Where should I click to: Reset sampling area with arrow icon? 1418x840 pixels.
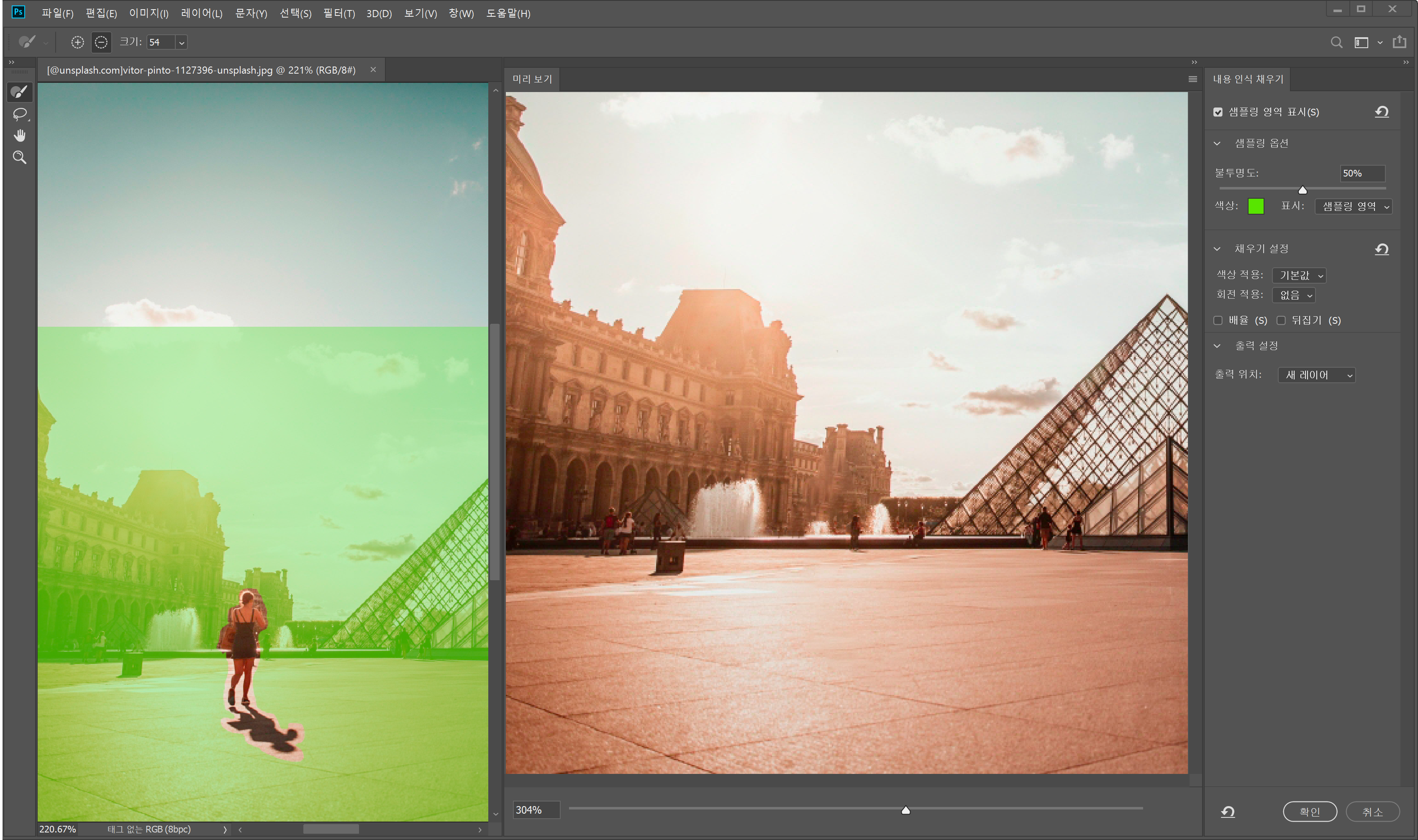click(x=1381, y=112)
